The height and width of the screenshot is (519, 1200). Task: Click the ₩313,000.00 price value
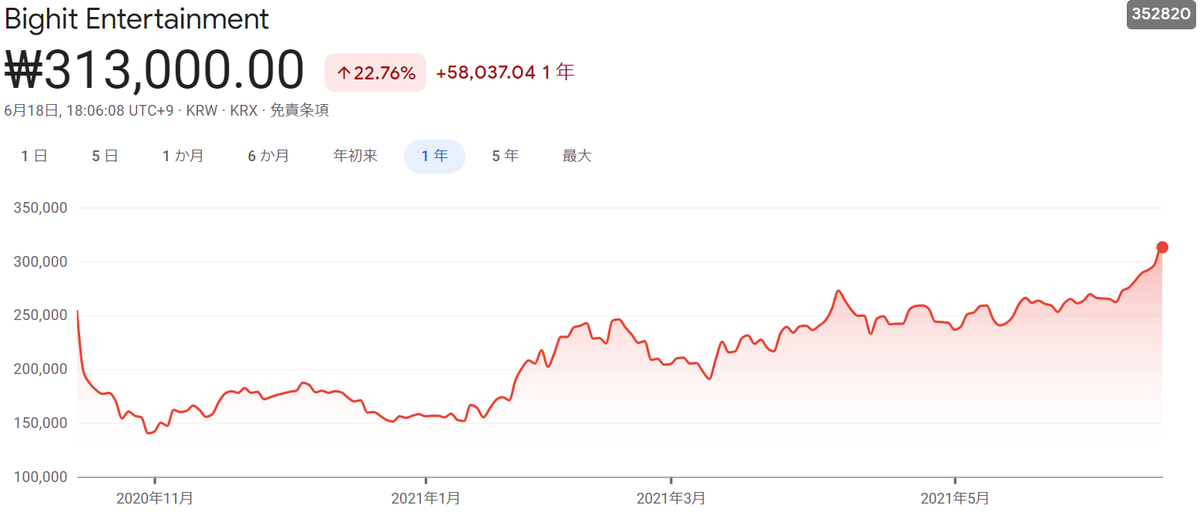(155, 71)
